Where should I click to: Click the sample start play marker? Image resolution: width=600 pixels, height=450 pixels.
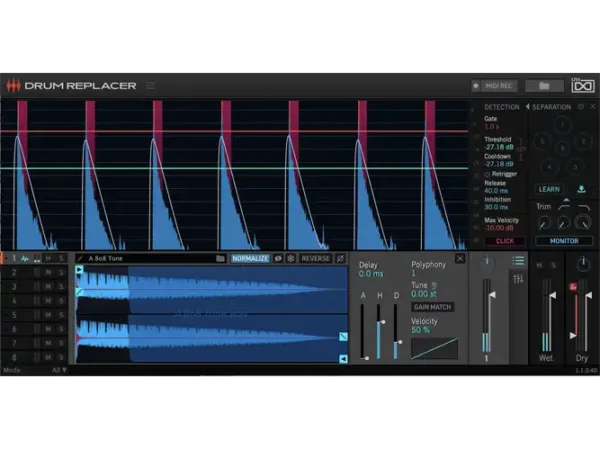tap(79, 270)
